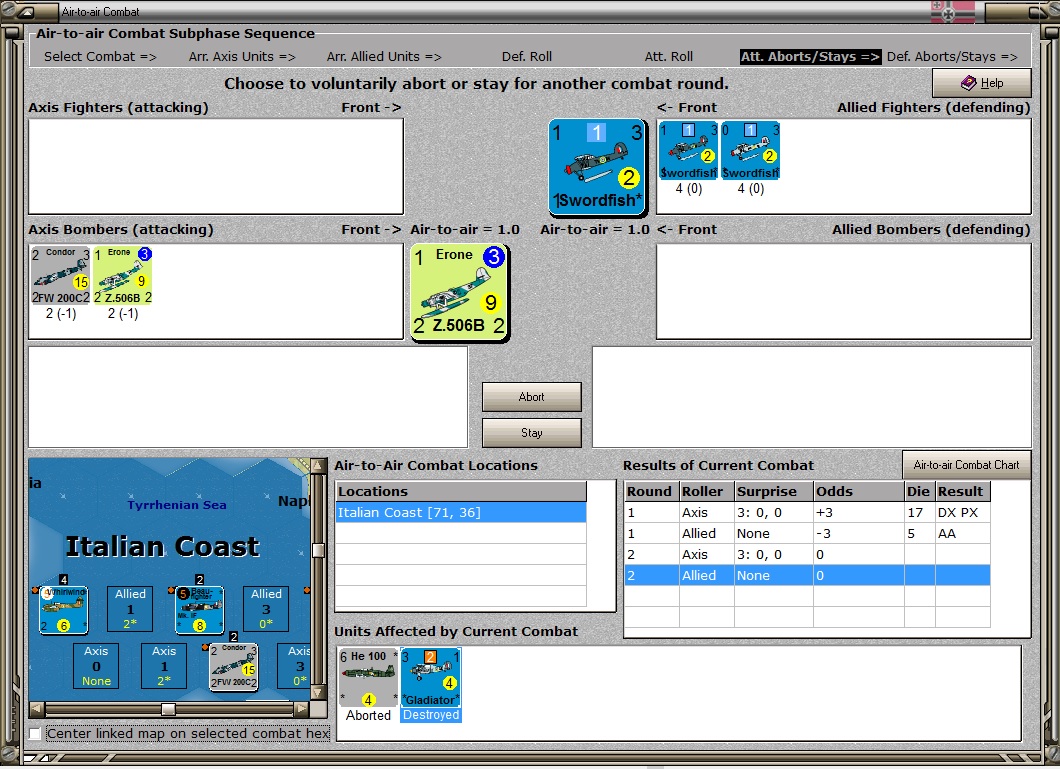This screenshot has width=1060, height=769.
Task: Click the AA result cell
Action: [x=963, y=534]
